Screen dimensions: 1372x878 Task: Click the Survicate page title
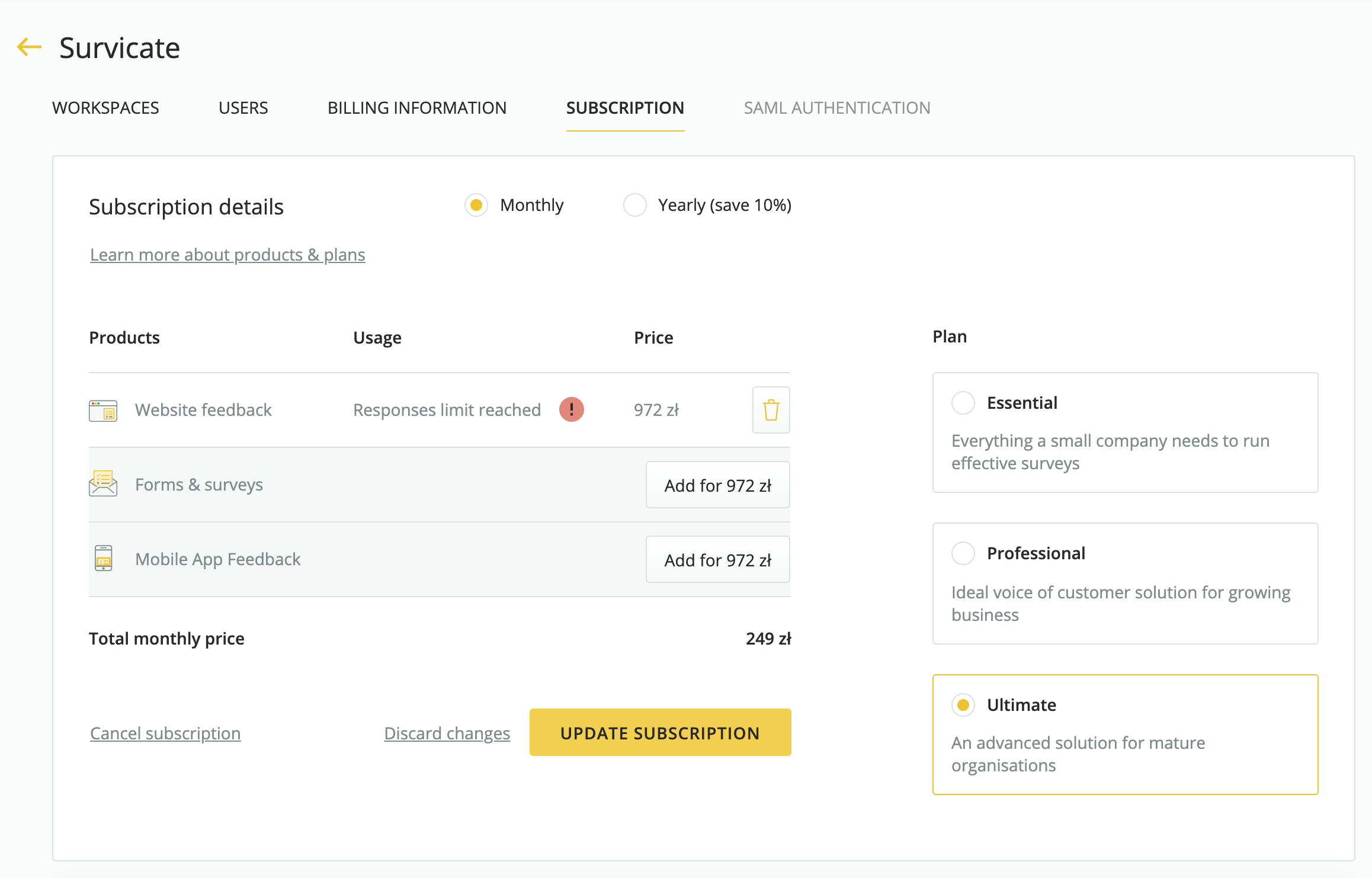[120, 47]
